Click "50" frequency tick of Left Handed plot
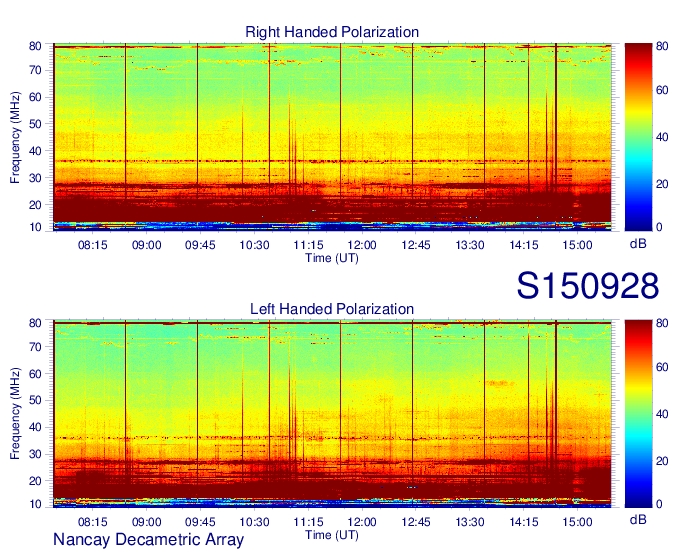 tap(35, 400)
